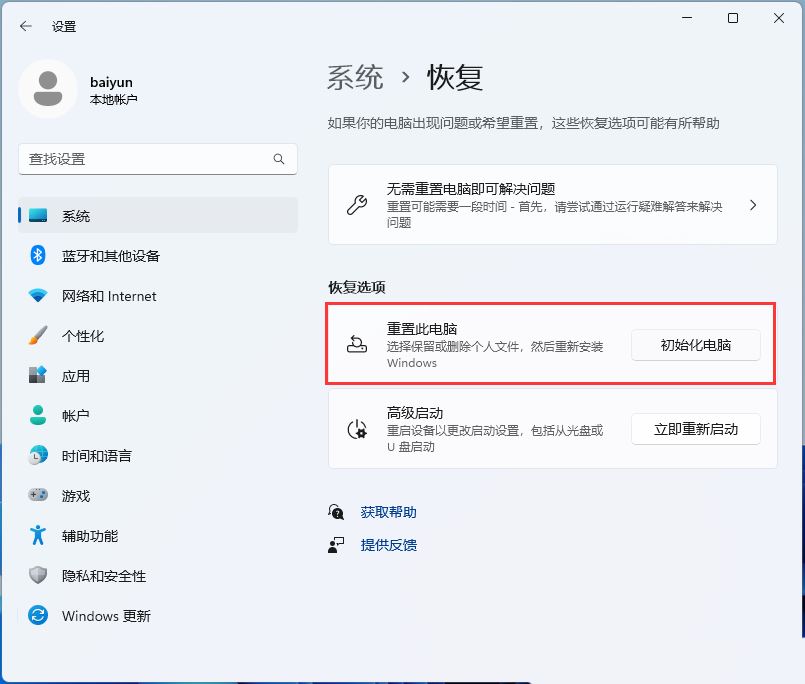Select 应用 in the sidebar
This screenshot has height=684, width=805.
tap(158, 375)
